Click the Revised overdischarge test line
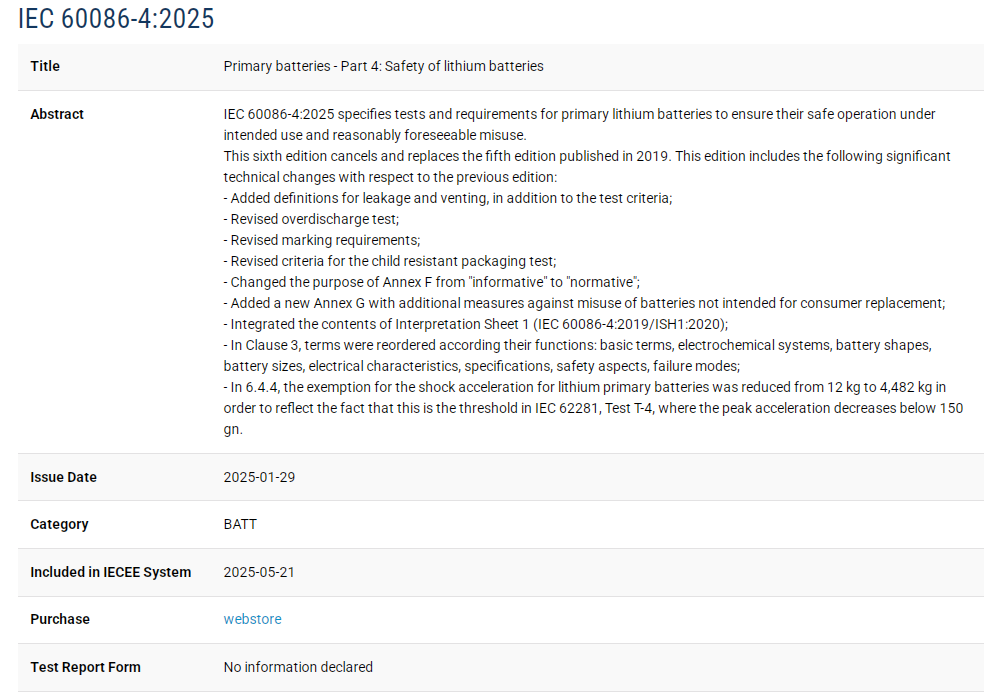 point(314,219)
